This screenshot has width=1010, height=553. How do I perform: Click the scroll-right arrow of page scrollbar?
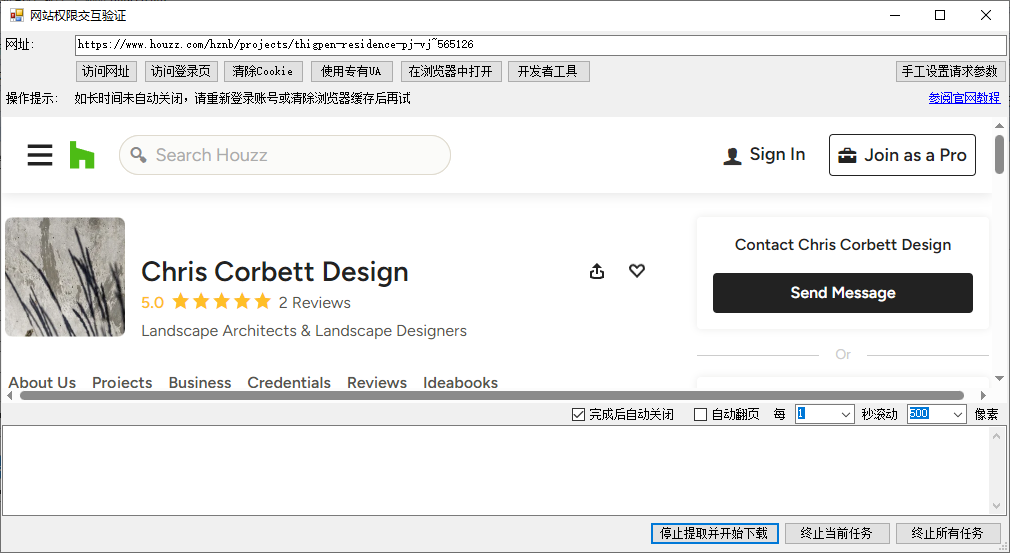click(x=983, y=395)
